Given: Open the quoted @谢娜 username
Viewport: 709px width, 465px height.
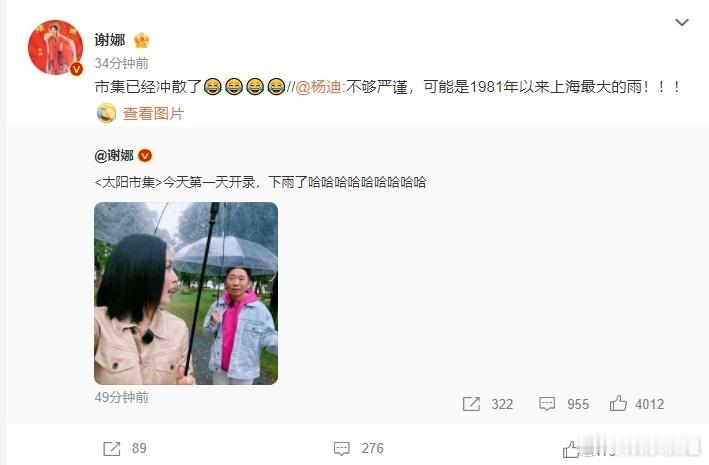Looking at the screenshot, I should tap(114, 156).
